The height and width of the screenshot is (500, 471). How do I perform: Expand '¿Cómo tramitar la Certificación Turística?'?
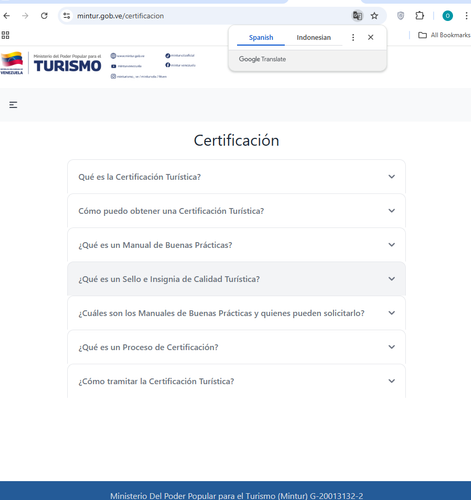click(236, 381)
